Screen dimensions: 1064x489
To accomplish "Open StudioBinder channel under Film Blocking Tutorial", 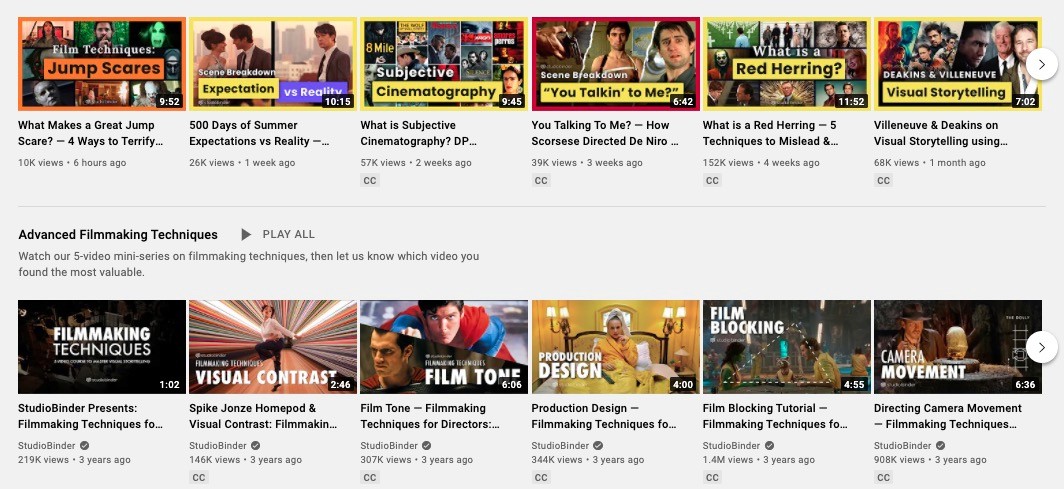I will click(x=732, y=446).
